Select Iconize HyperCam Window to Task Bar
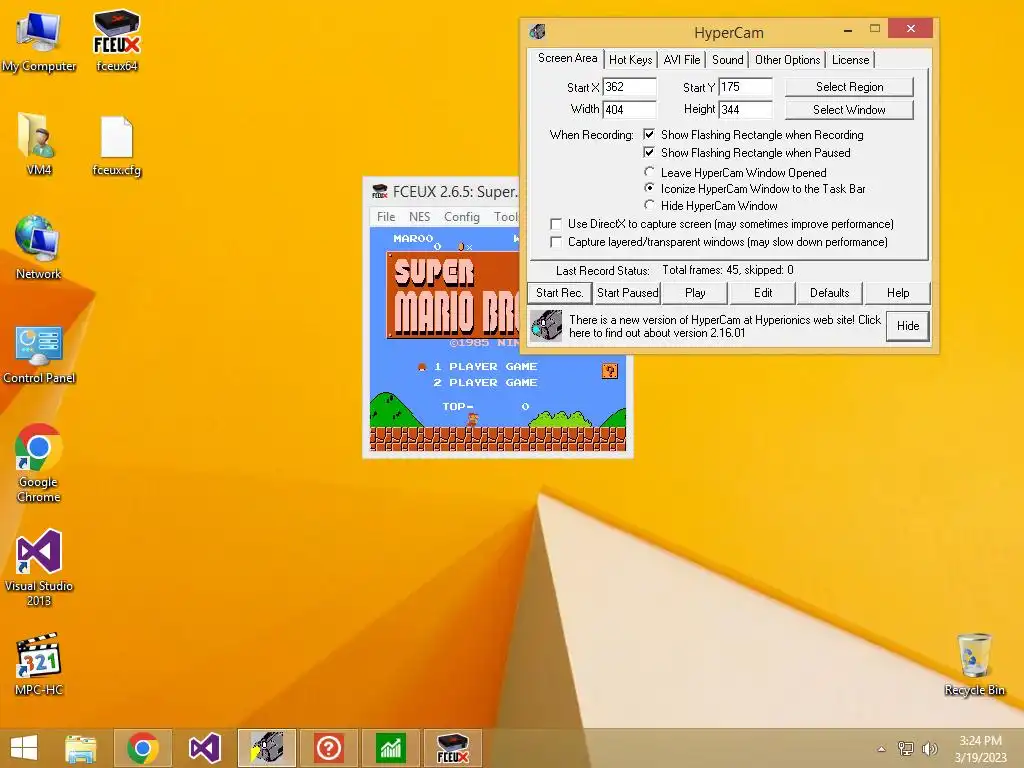The width and height of the screenshot is (1024, 768). tap(649, 188)
